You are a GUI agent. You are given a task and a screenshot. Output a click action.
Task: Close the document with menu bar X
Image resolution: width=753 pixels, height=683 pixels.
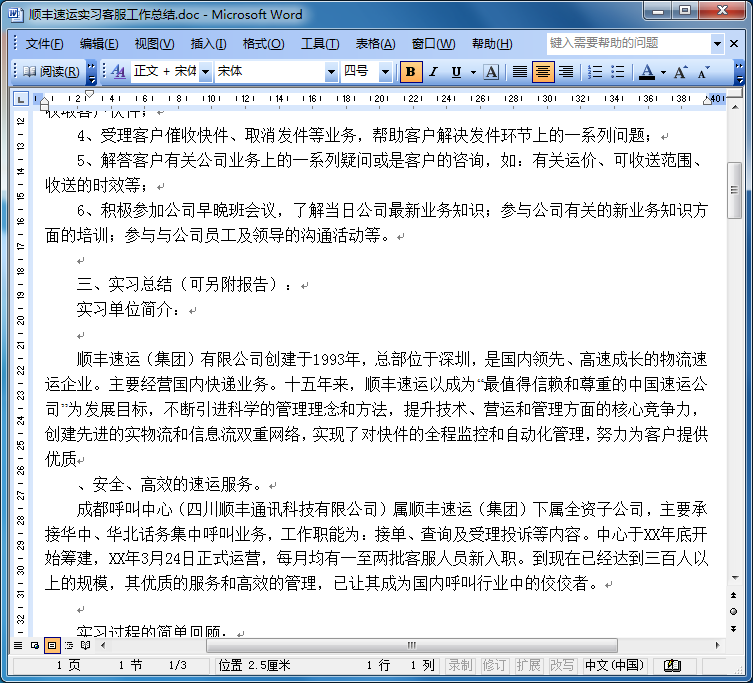734,44
